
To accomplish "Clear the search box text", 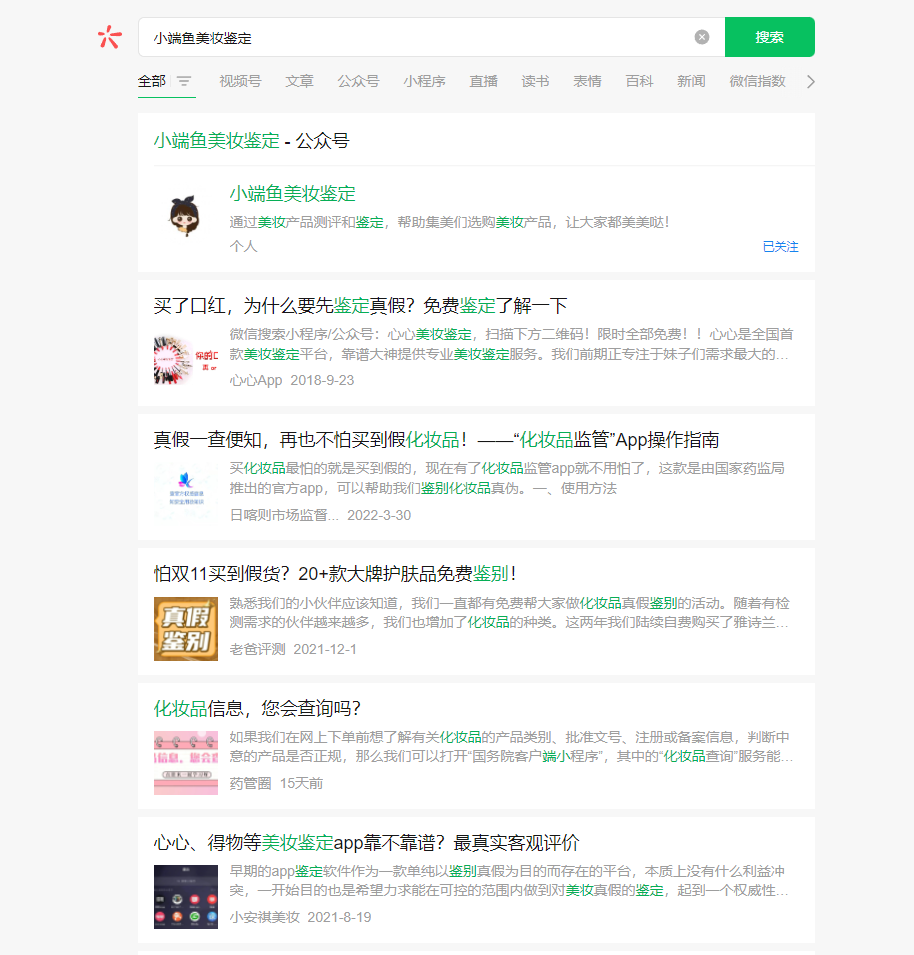I will (701, 37).
